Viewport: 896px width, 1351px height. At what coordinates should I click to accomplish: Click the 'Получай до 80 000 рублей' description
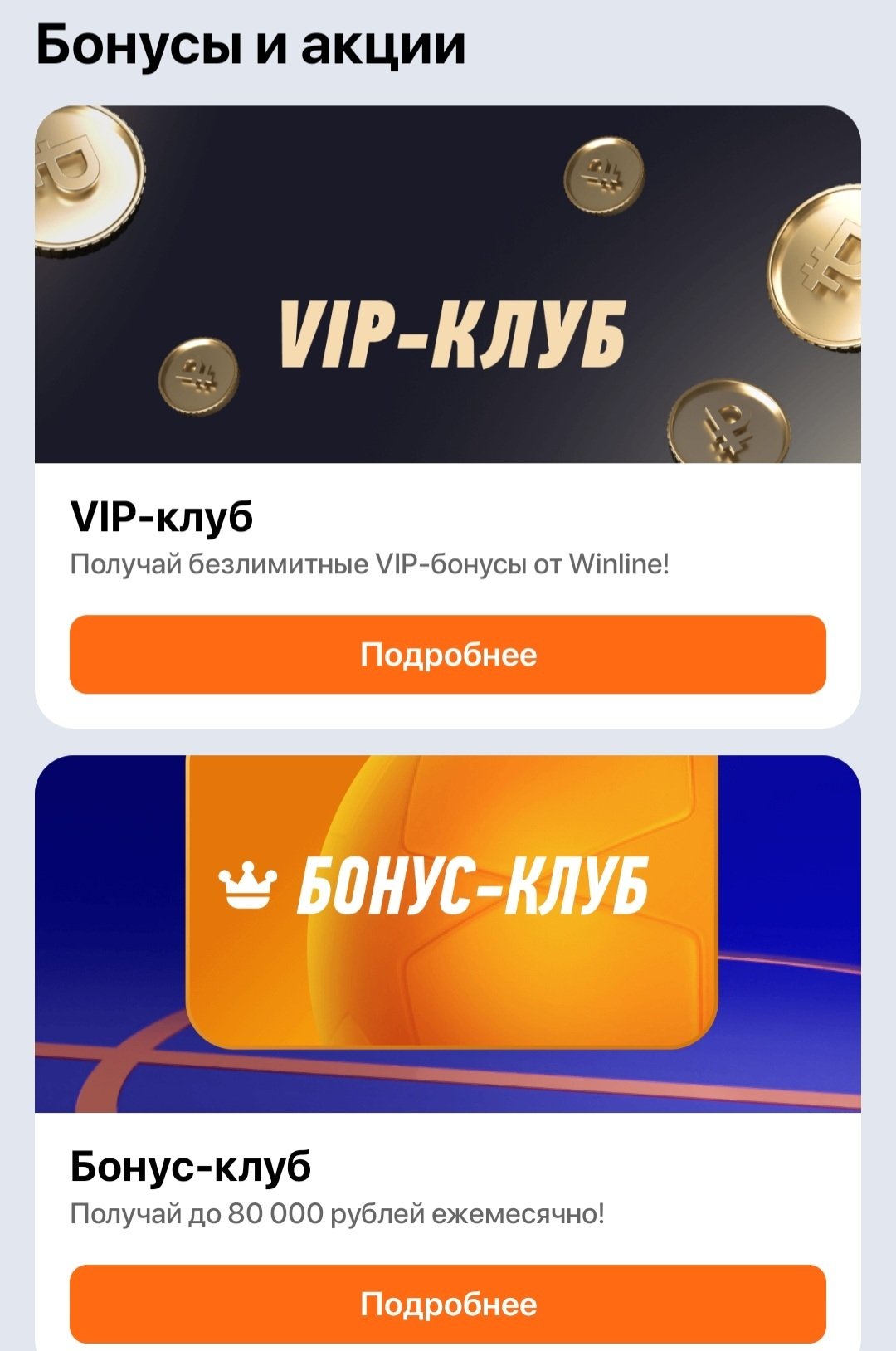point(338,1213)
